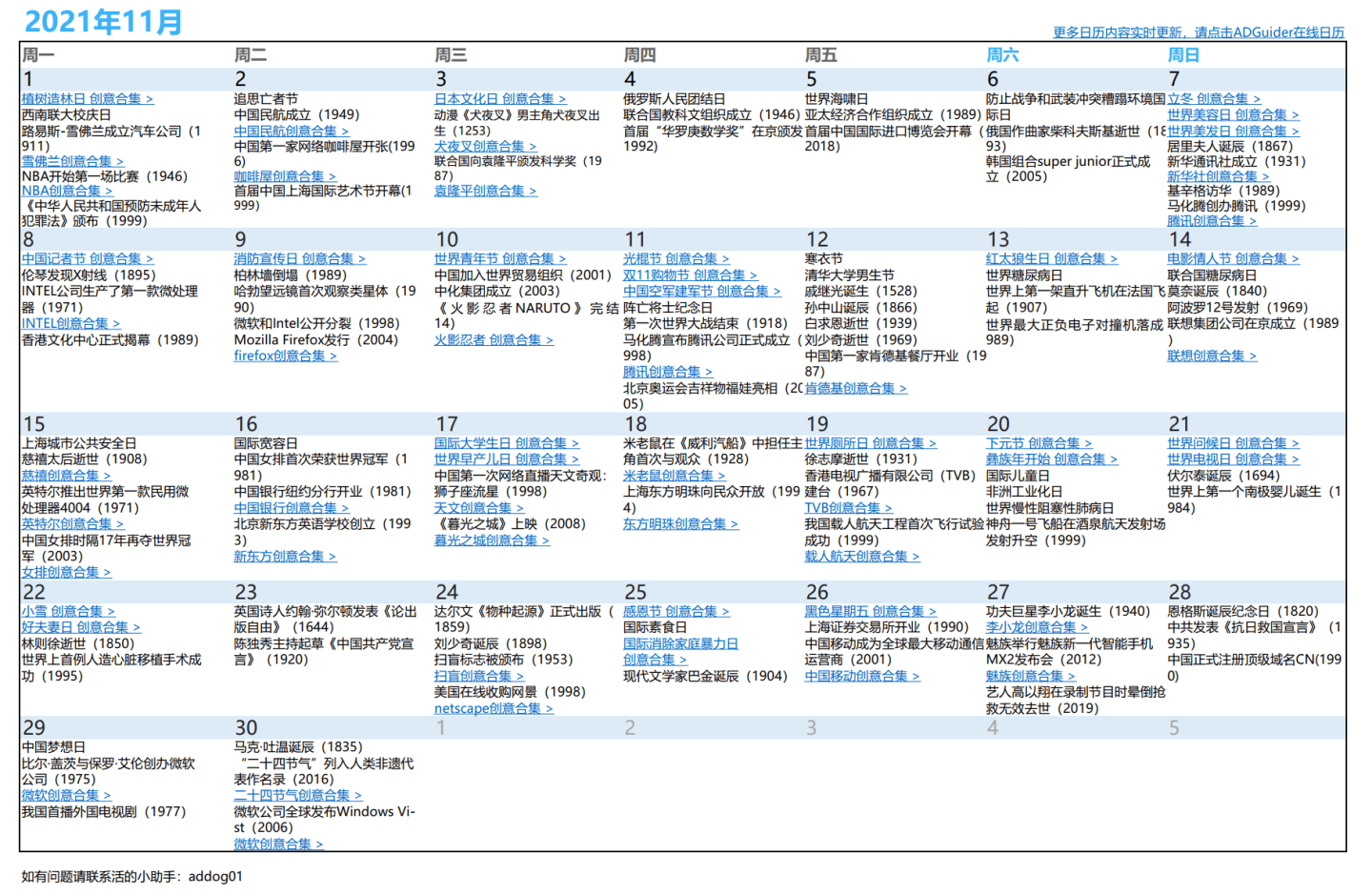The image size is (1372, 896).
Task: Open 中国记者节 创意合集 link
Action: click(x=88, y=259)
